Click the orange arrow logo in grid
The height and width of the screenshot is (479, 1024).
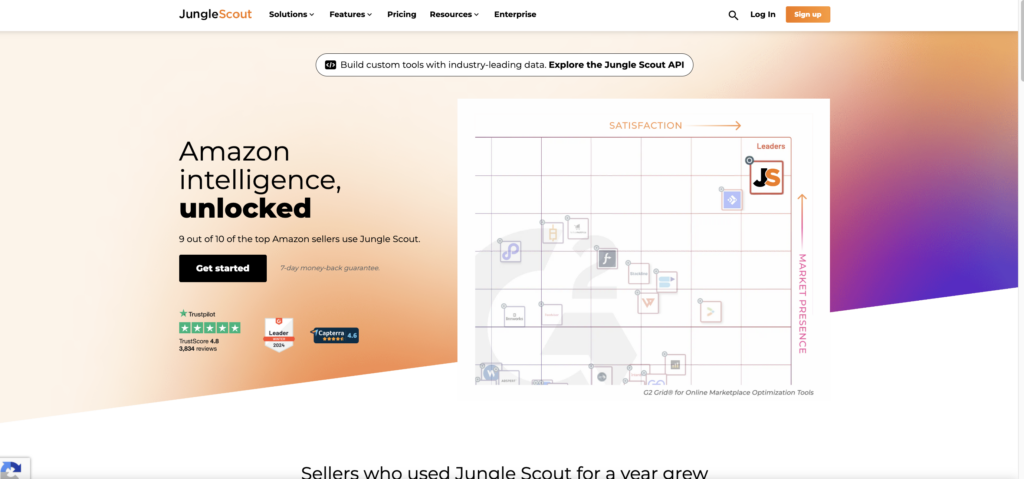tap(711, 312)
